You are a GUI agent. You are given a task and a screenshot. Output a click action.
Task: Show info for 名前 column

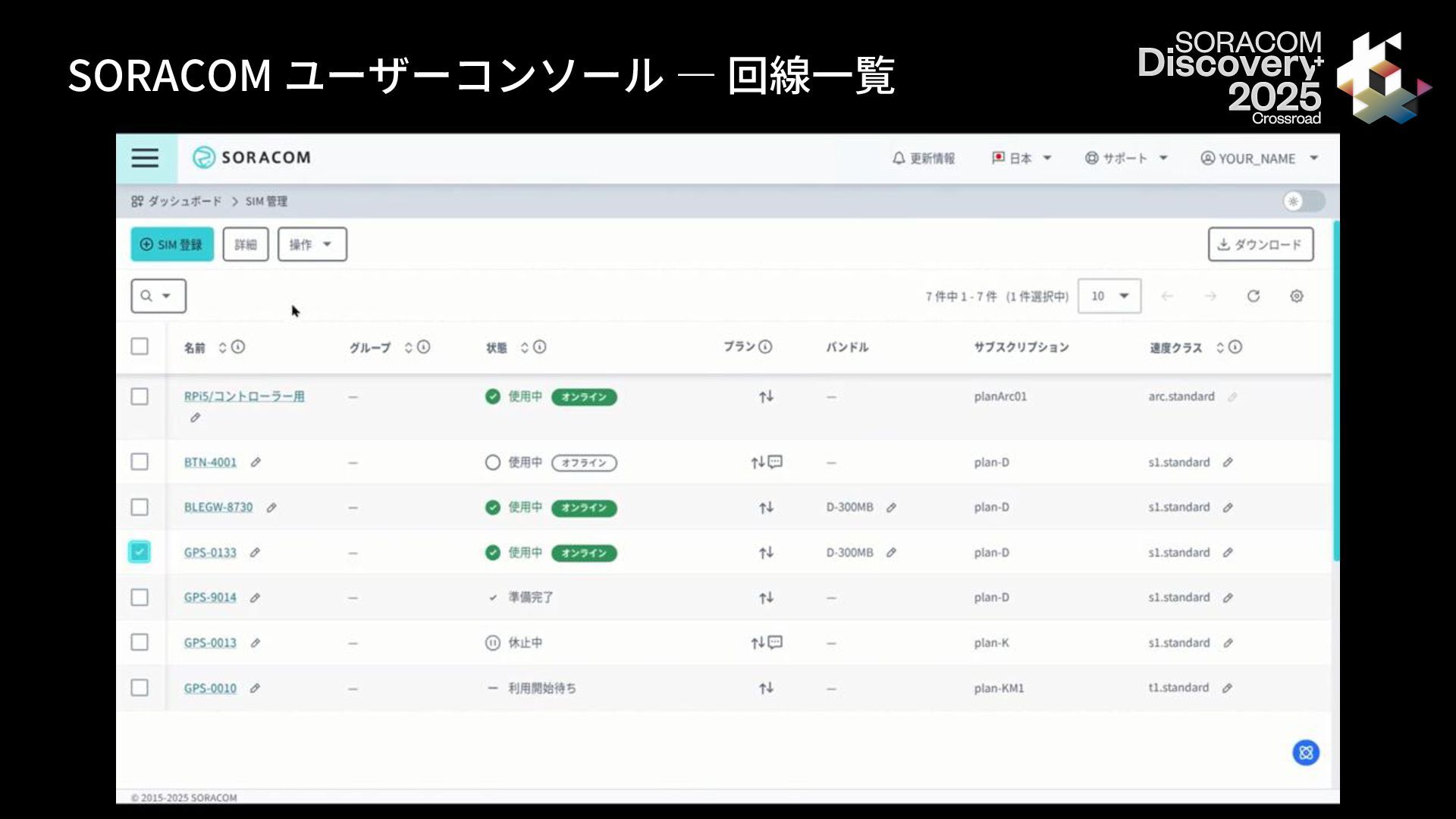click(238, 347)
